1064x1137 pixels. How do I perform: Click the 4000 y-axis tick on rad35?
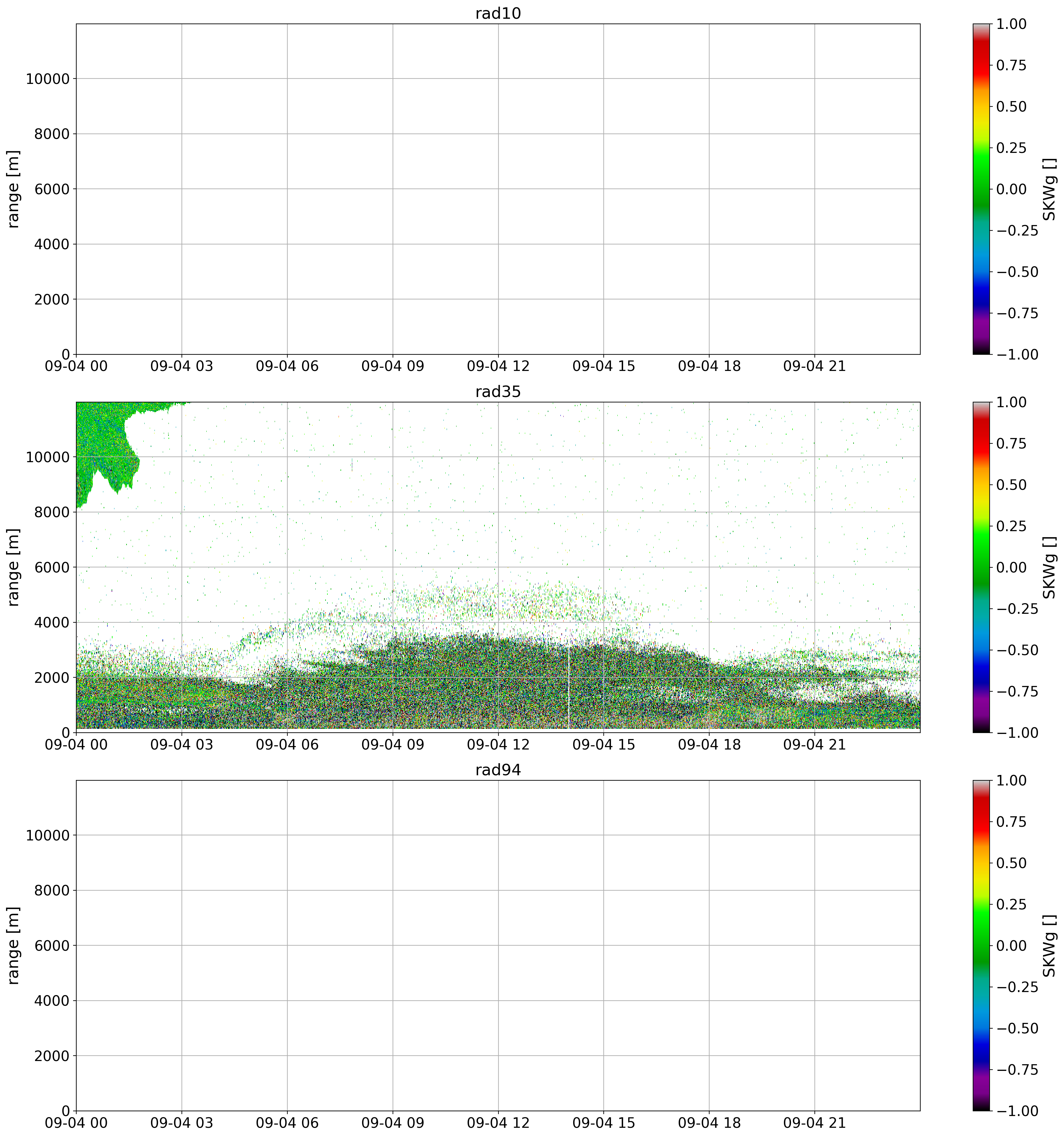52,622
